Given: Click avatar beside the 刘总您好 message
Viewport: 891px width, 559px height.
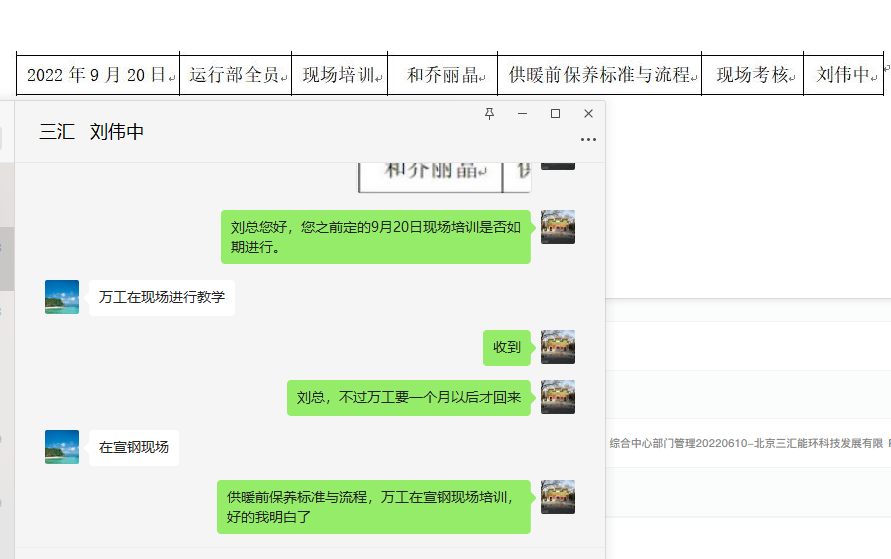Looking at the screenshot, I should tap(557, 227).
